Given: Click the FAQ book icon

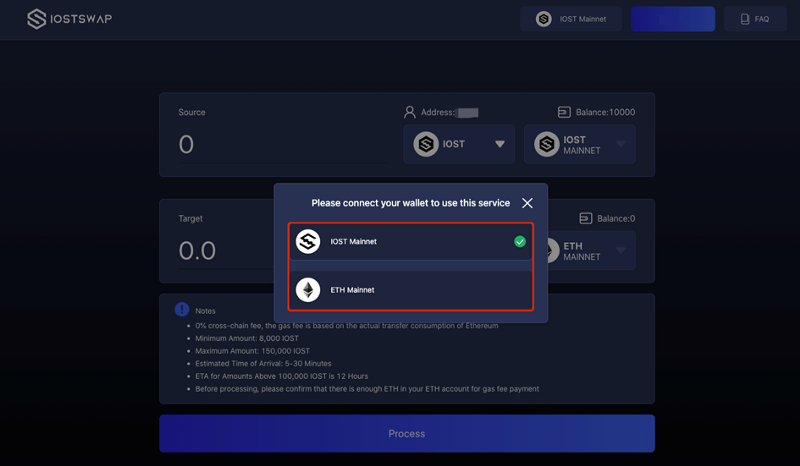Looking at the screenshot, I should [x=745, y=19].
